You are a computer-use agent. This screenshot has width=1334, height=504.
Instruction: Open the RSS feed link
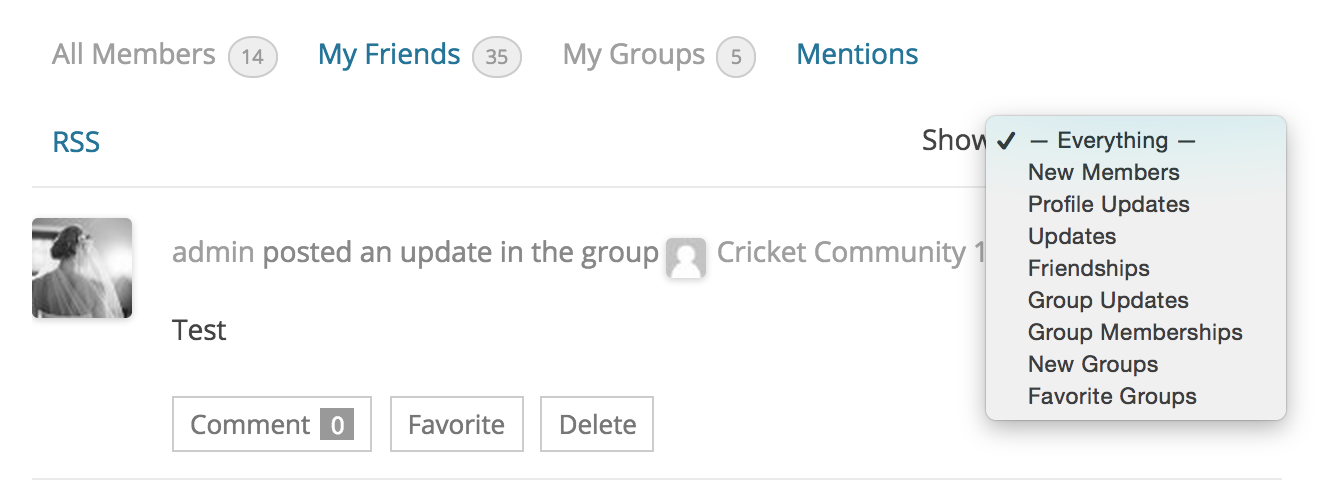click(76, 142)
